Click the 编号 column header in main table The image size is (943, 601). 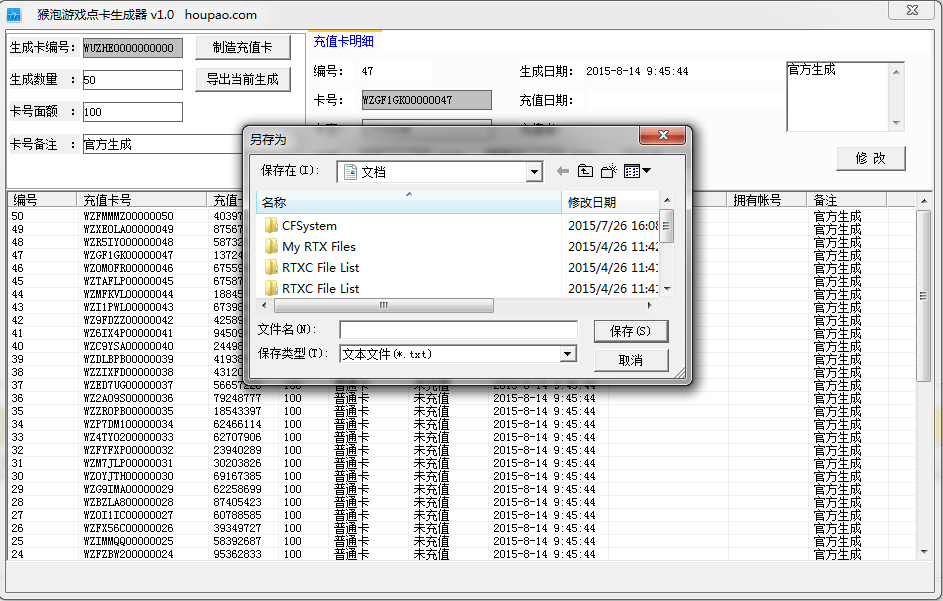pyautogui.click(x=42, y=200)
